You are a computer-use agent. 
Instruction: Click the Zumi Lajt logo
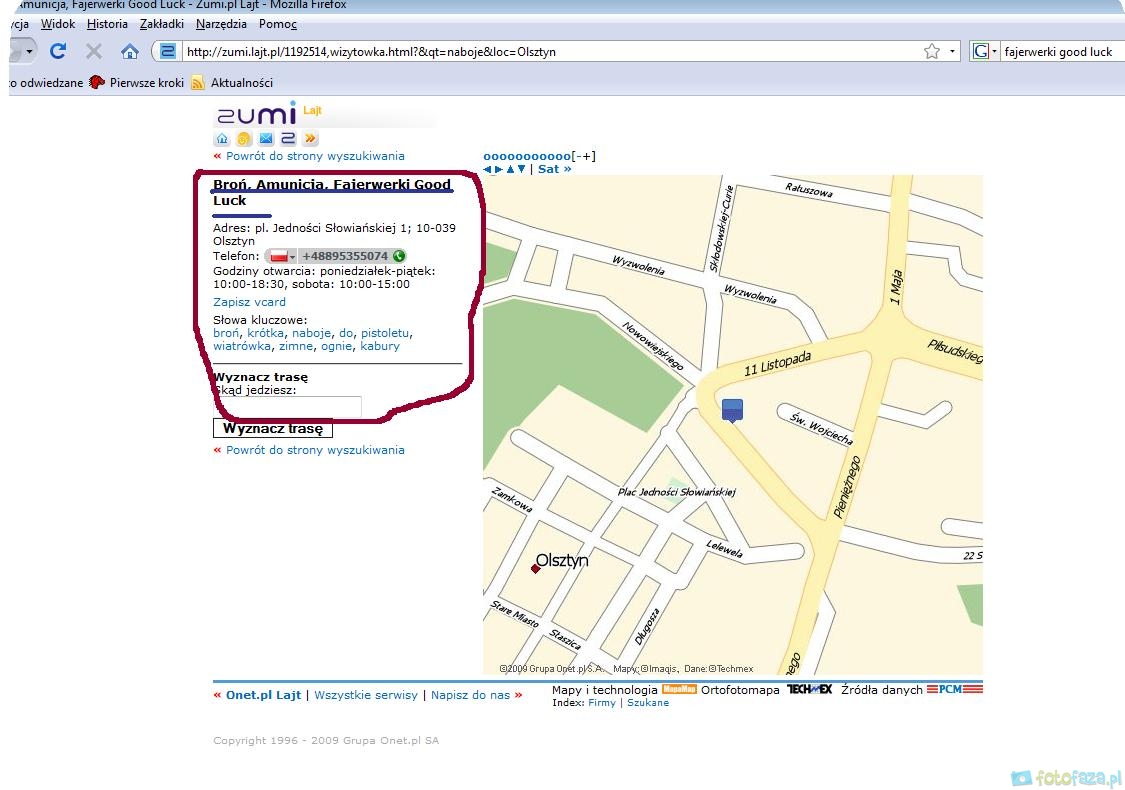click(x=269, y=113)
